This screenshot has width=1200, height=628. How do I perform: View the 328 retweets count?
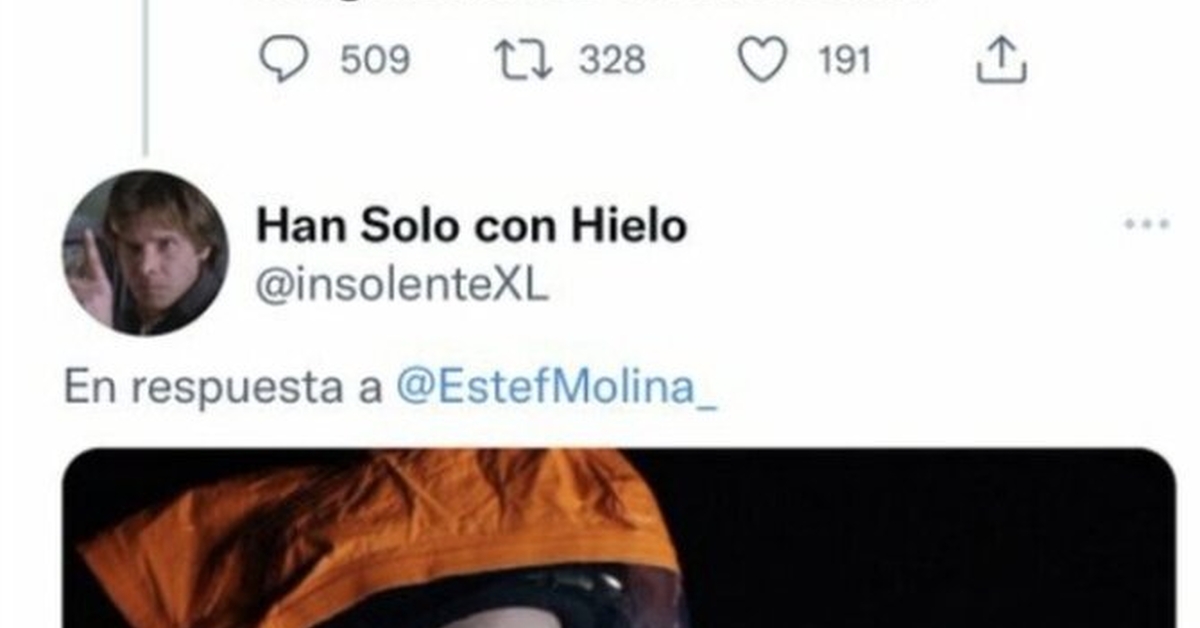[613, 61]
